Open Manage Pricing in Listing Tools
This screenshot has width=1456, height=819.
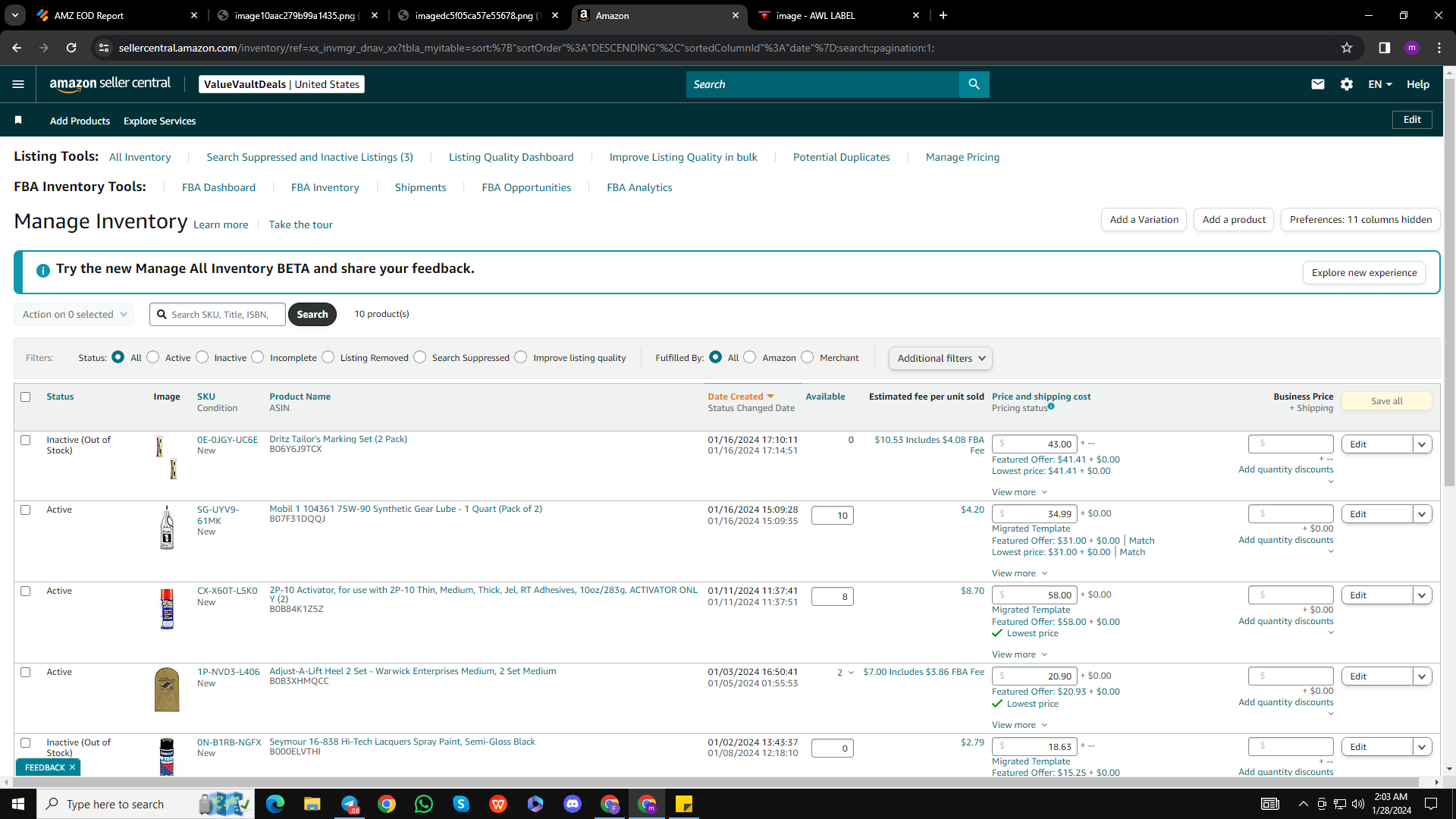(962, 157)
